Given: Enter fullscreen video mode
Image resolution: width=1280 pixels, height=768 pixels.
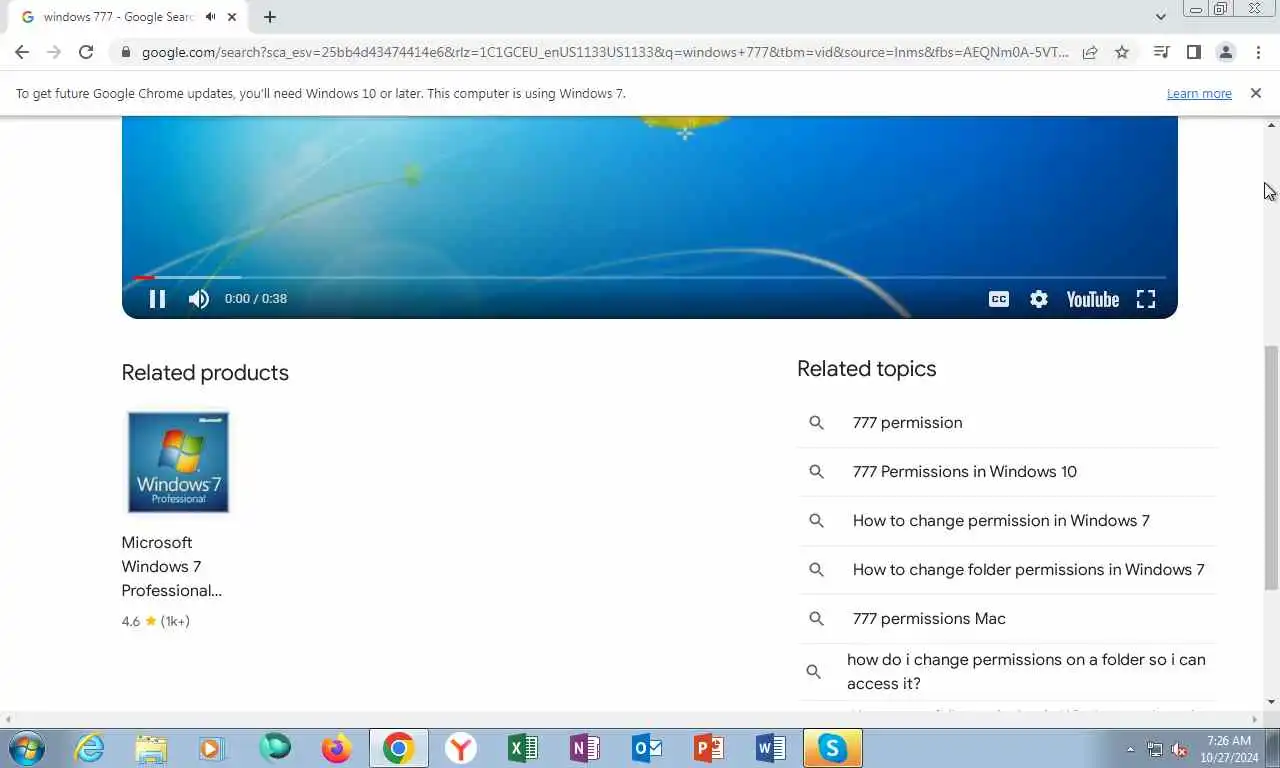Looking at the screenshot, I should pyautogui.click(x=1146, y=299).
